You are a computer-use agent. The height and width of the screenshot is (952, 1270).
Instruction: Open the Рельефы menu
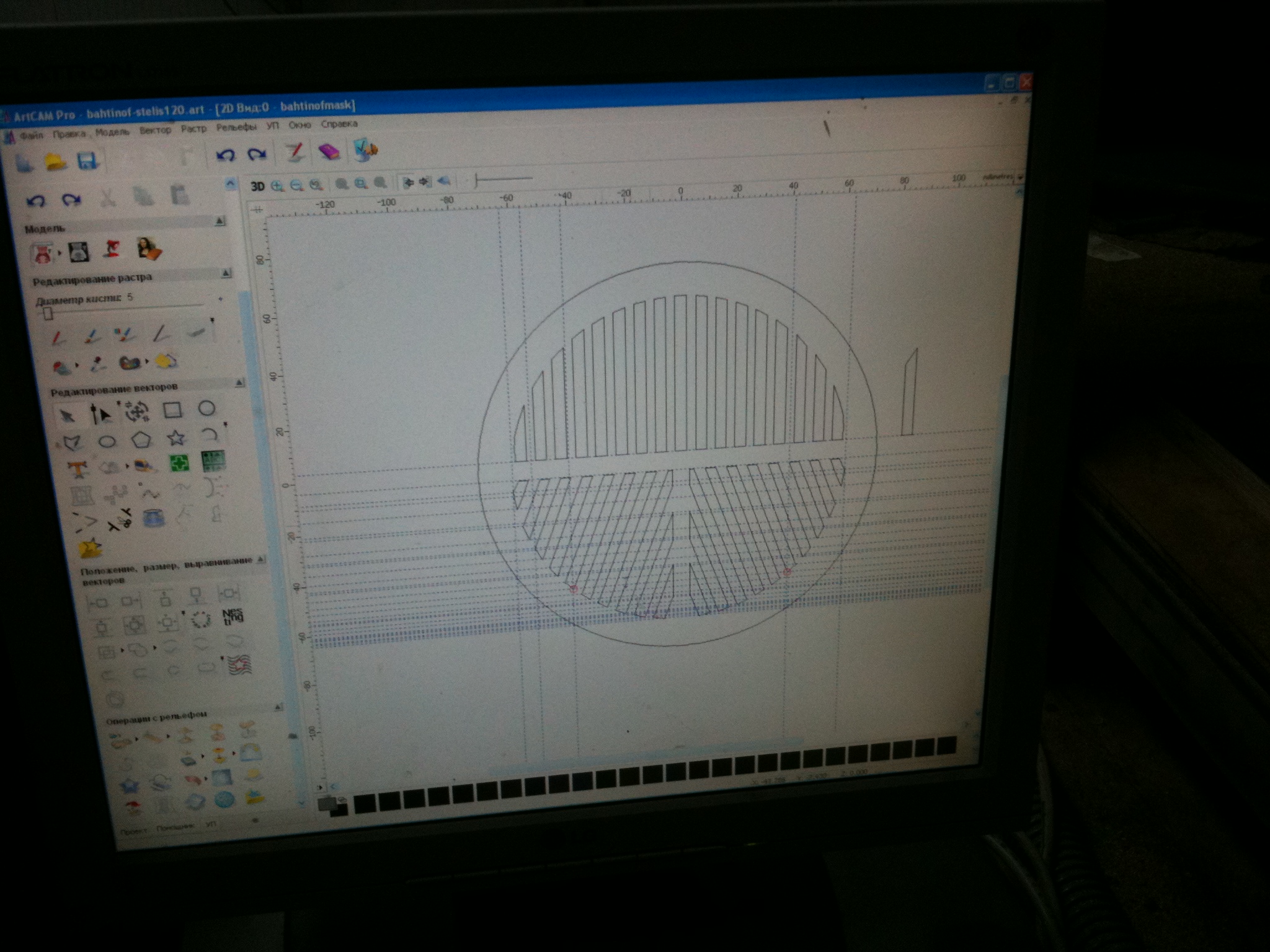[x=236, y=127]
